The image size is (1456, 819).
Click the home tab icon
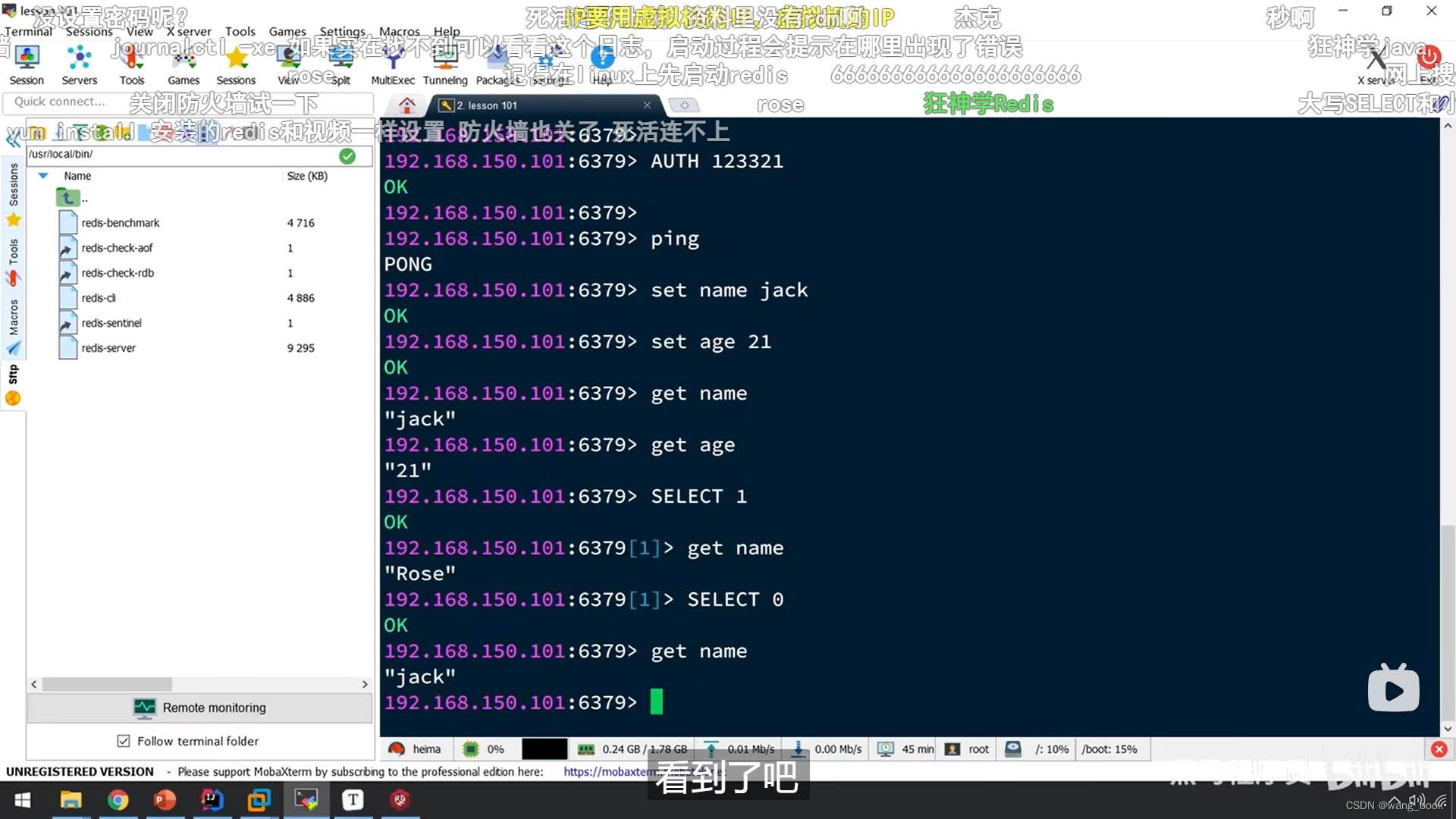(407, 105)
